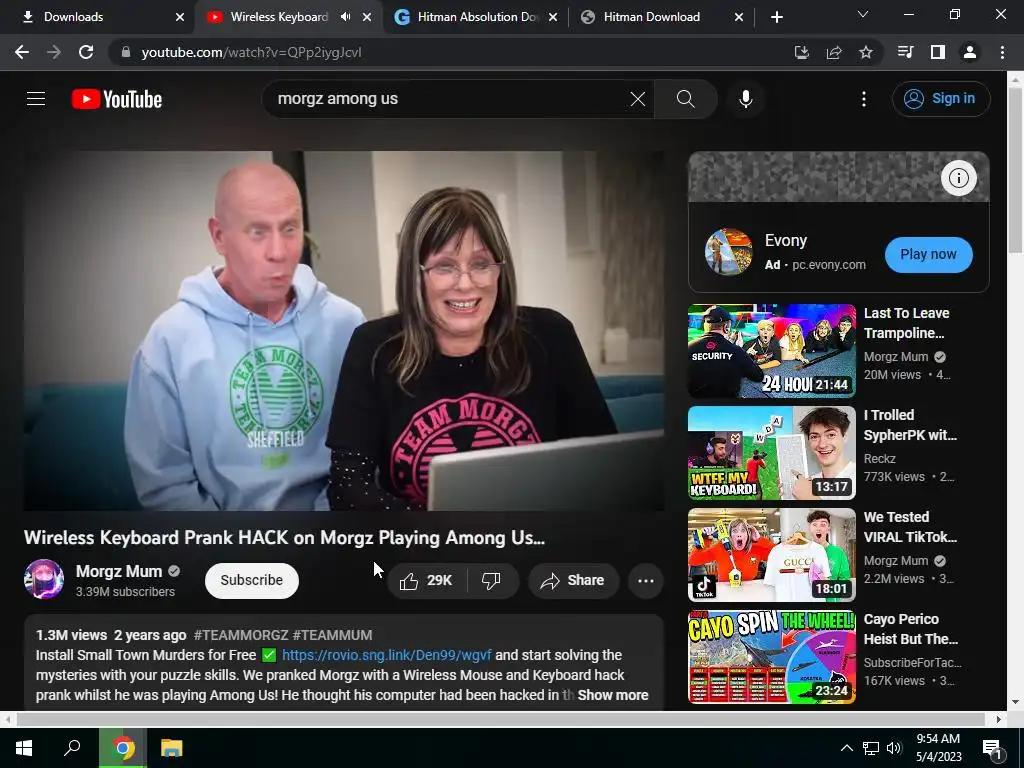Open YouTube settings three-dot menu
Viewport: 1024px width, 768px height.
(863, 99)
